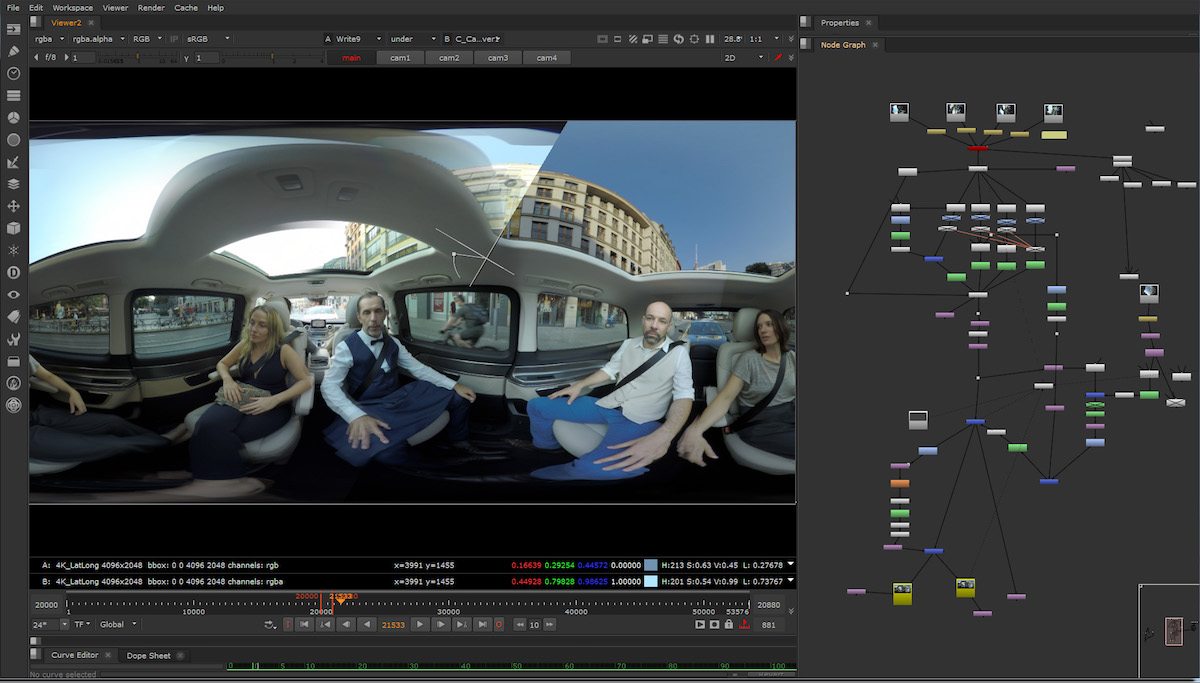1200x683 pixels.
Task: Click the light blue B-input color swatch
Action: pos(651,581)
